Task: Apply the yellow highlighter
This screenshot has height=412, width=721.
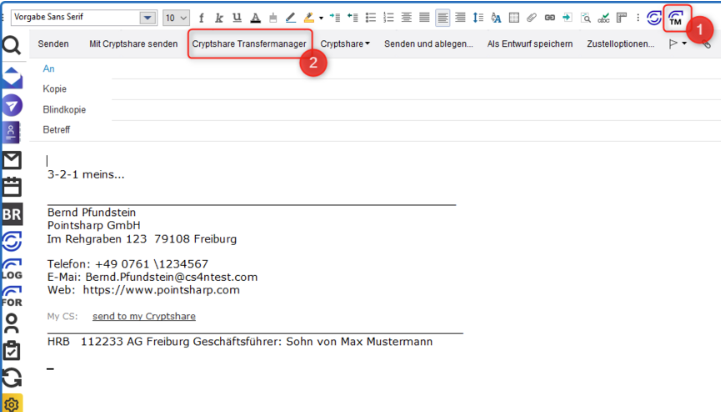Action: (309, 18)
